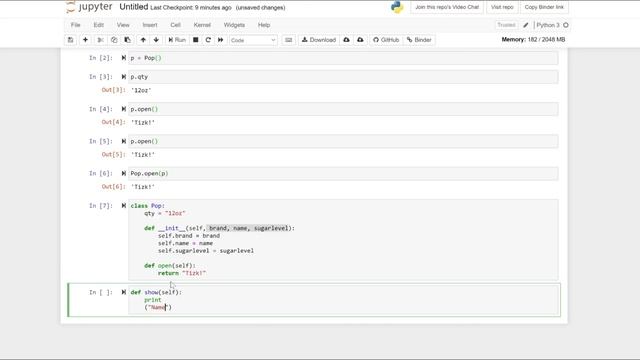The height and width of the screenshot is (360, 640).
Task: Open the View menu
Action: [x=123, y=25]
